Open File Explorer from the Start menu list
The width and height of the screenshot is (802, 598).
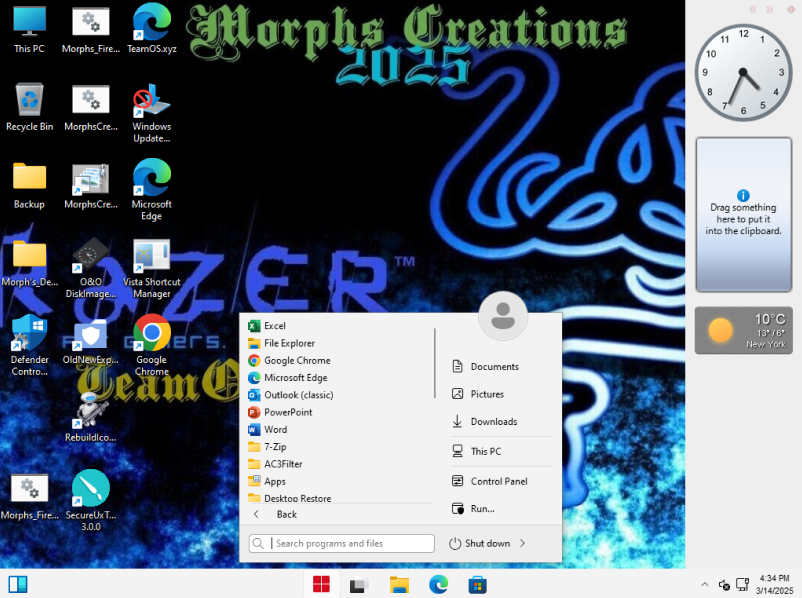(x=339, y=343)
